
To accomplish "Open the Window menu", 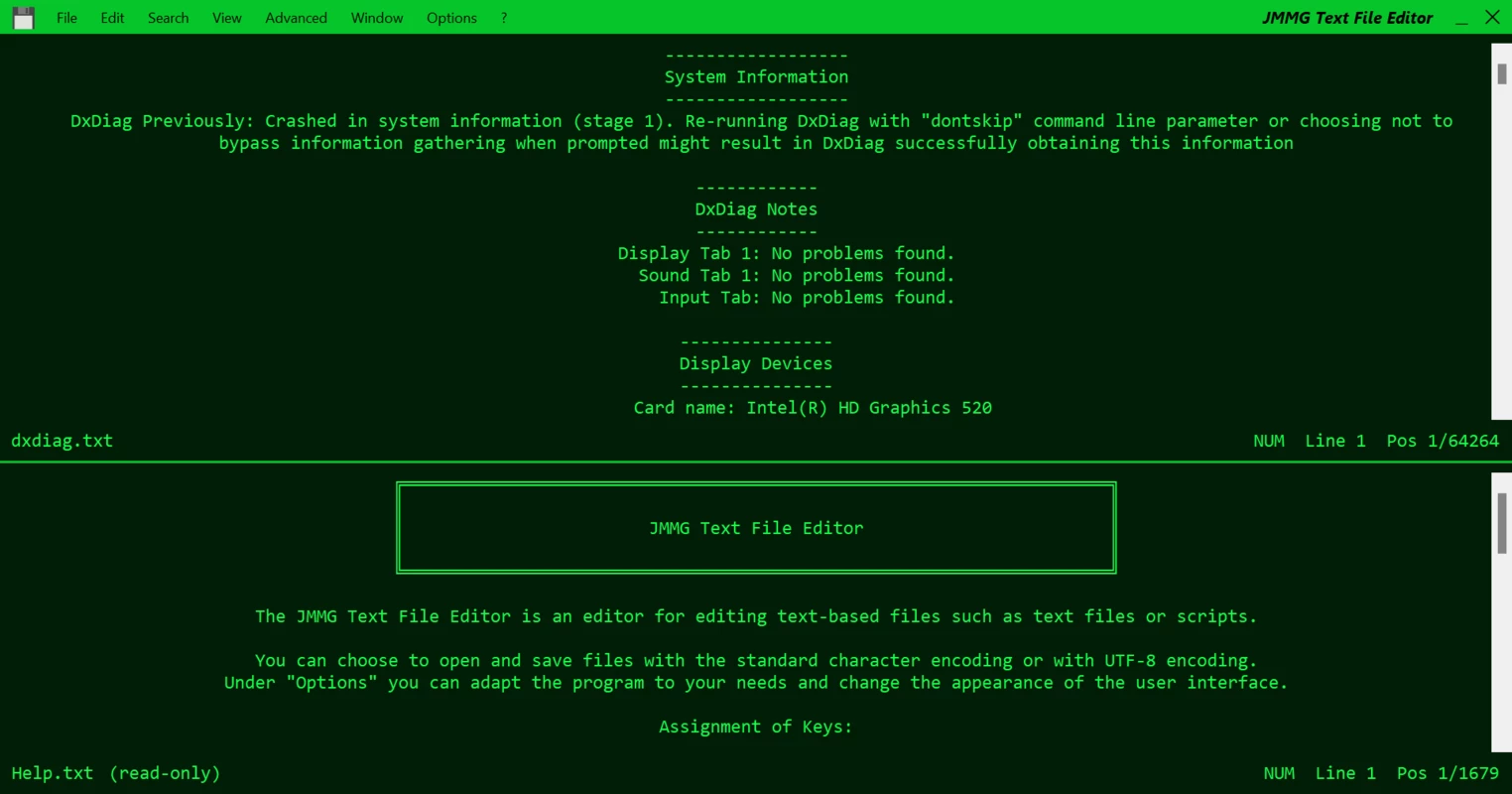I will [377, 18].
